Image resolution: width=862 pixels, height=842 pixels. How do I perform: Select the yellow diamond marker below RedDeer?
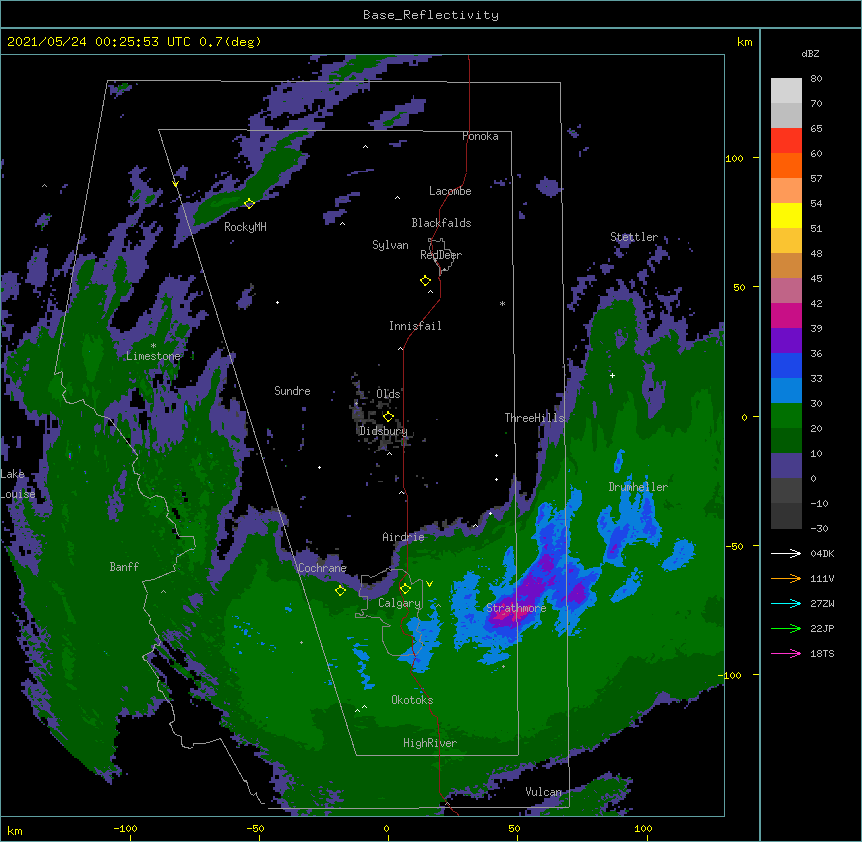coord(425,281)
